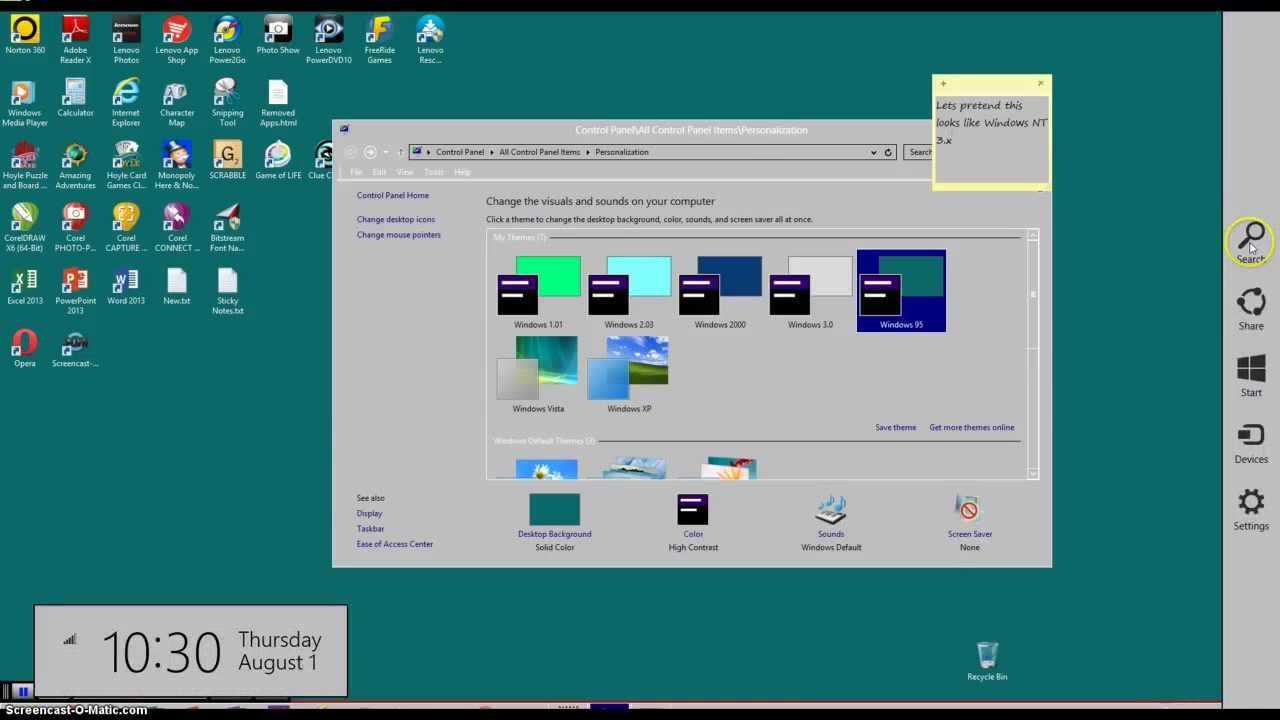This screenshot has height=720, width=1280.
Task: Click Change mouse pointers link
Action: coord(399,235)
